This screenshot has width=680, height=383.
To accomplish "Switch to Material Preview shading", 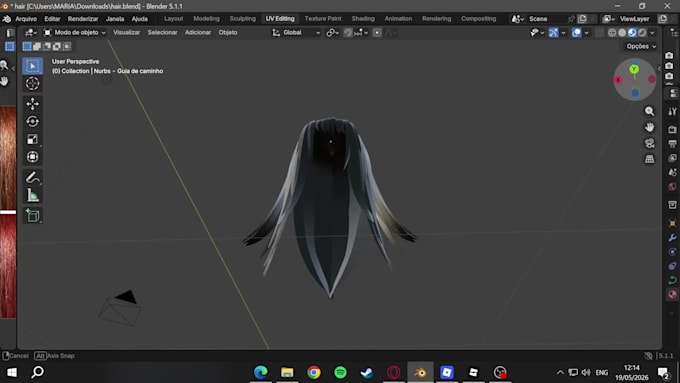I will click(x=632, y=33).
